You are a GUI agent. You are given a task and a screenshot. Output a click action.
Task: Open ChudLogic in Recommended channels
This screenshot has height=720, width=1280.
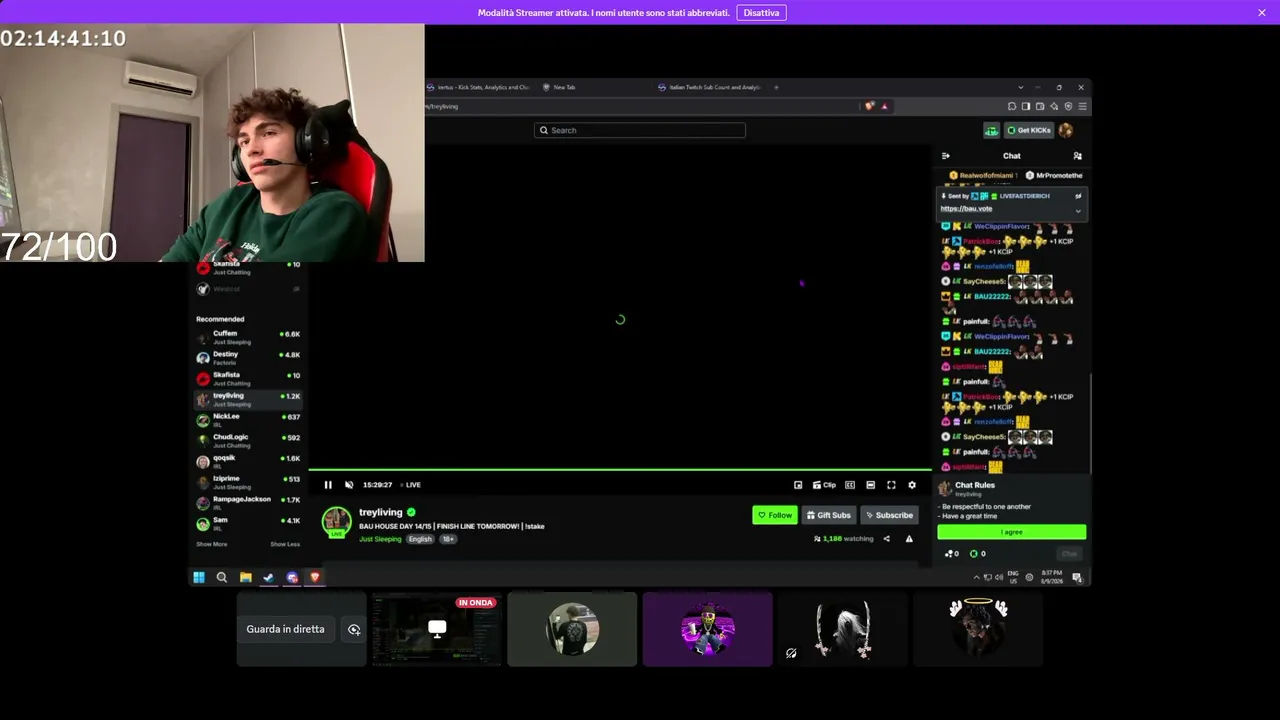pyautogui.click(x=248, y=440)
